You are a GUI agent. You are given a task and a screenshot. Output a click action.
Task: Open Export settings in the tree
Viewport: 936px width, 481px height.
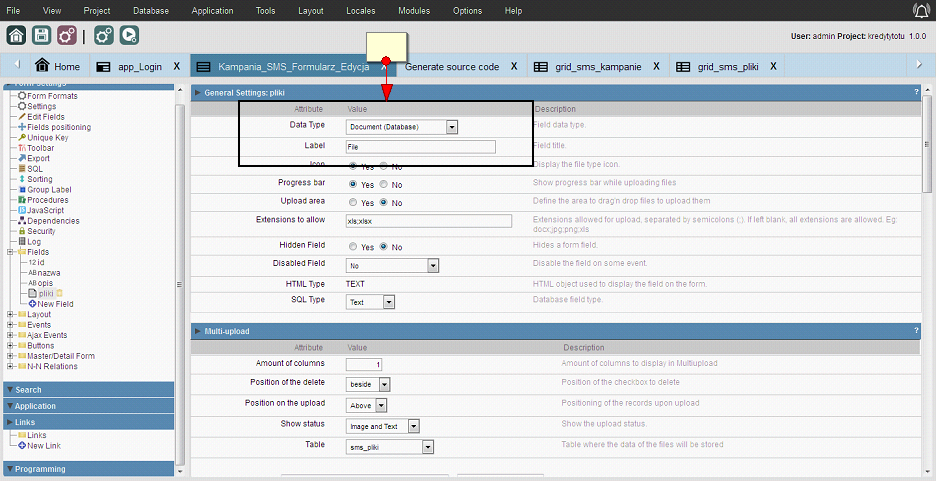(x=38, y=158)
